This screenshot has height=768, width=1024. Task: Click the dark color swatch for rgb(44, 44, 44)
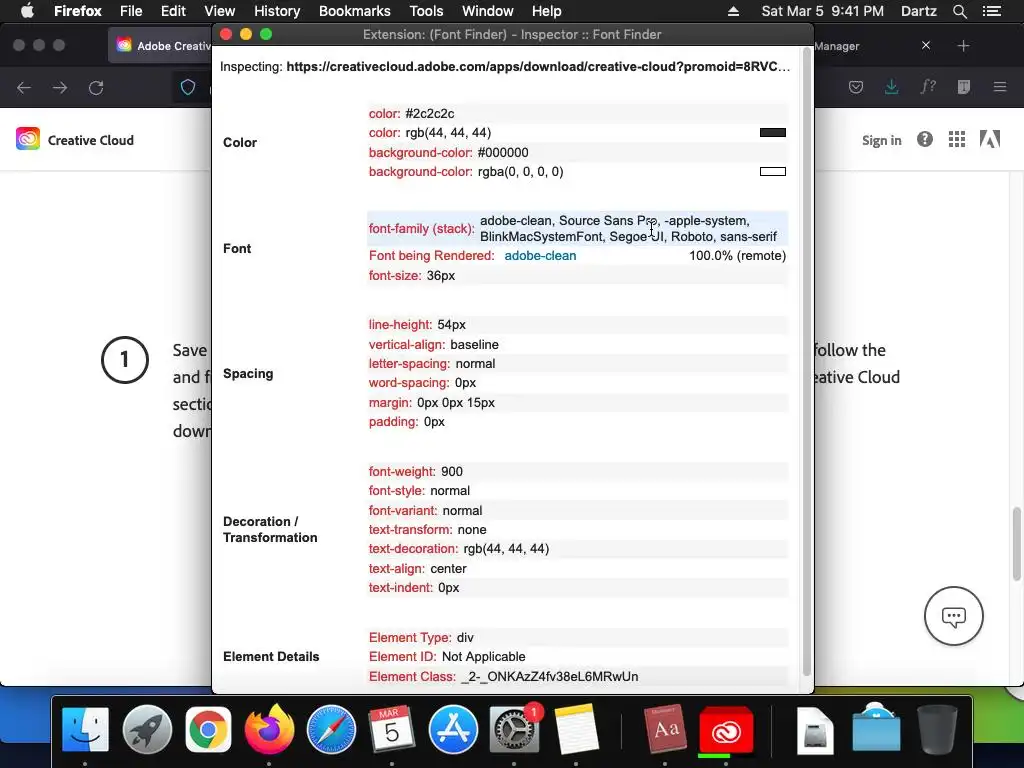[x=773, y=133]
